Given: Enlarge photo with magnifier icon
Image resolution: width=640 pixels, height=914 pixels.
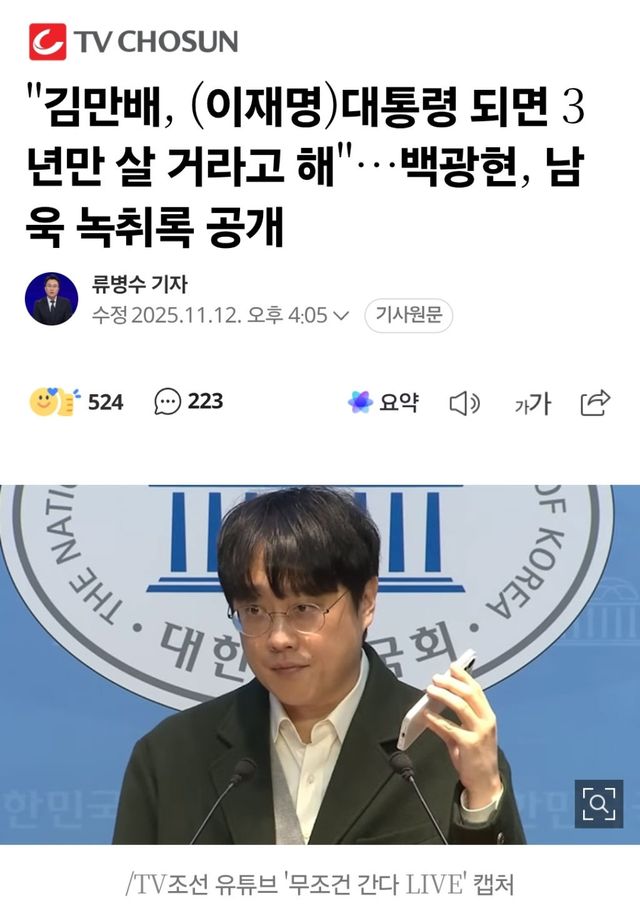Looking at the screenshot, I should click(x=599, y=804).
